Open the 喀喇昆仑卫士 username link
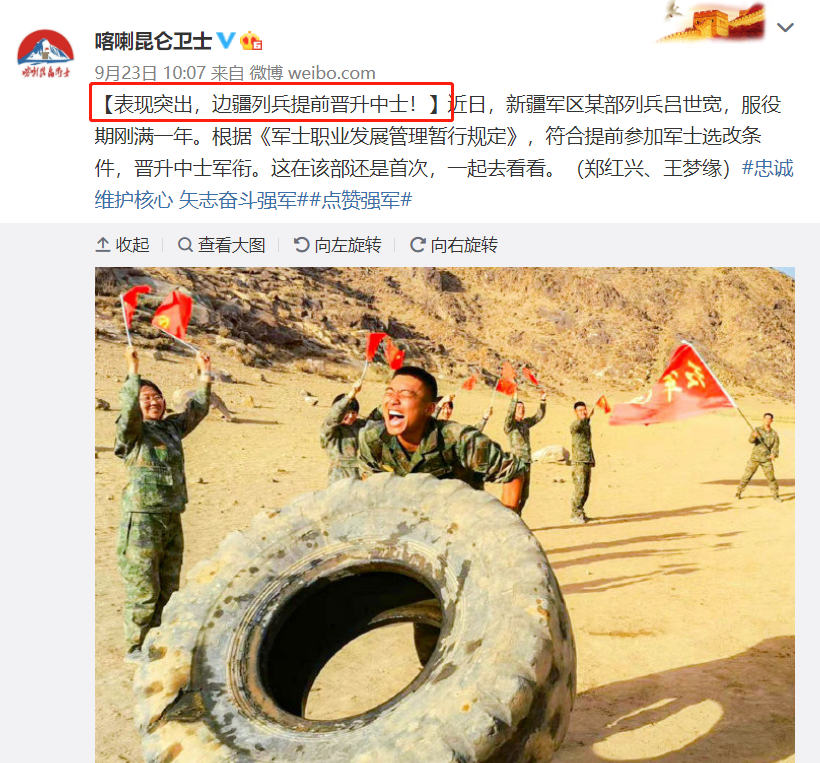This screenshot has width=820, height=763. coord(153,41)
